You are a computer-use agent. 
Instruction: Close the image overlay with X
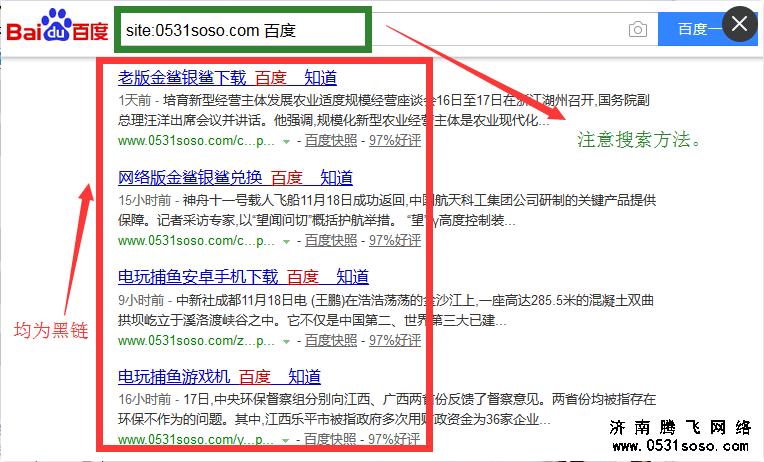739,23
